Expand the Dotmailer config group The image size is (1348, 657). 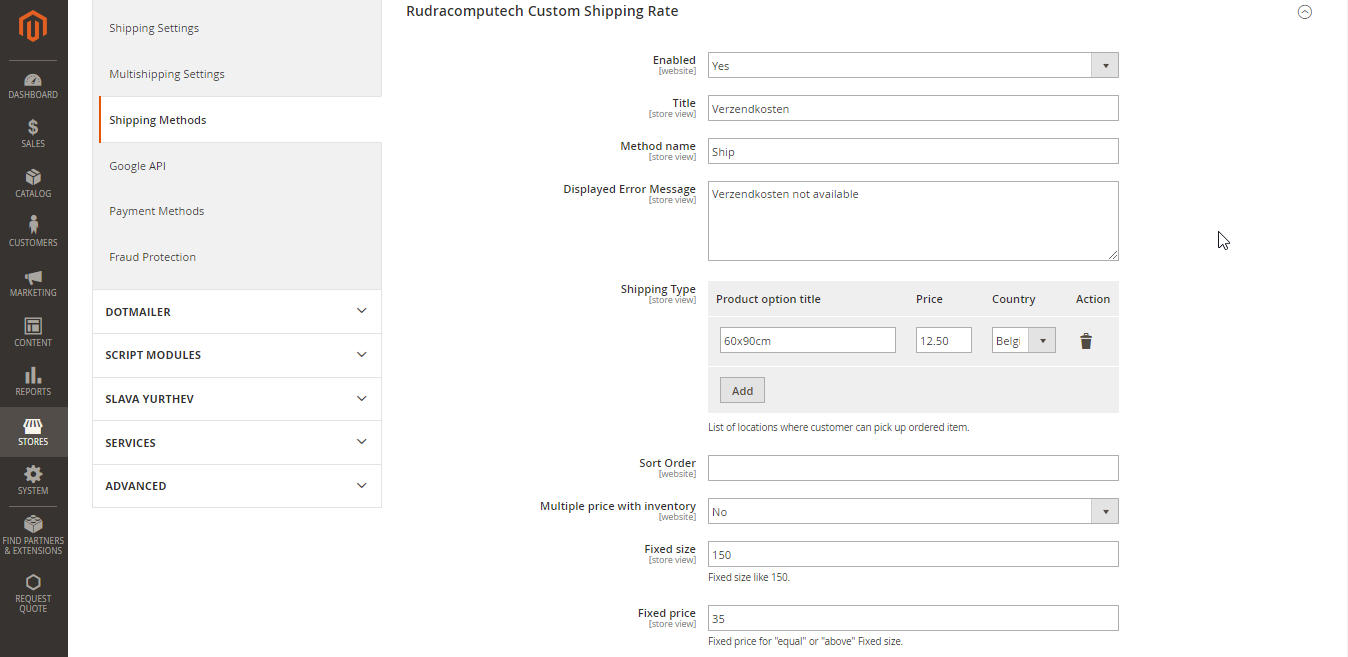tap(236, 311)
